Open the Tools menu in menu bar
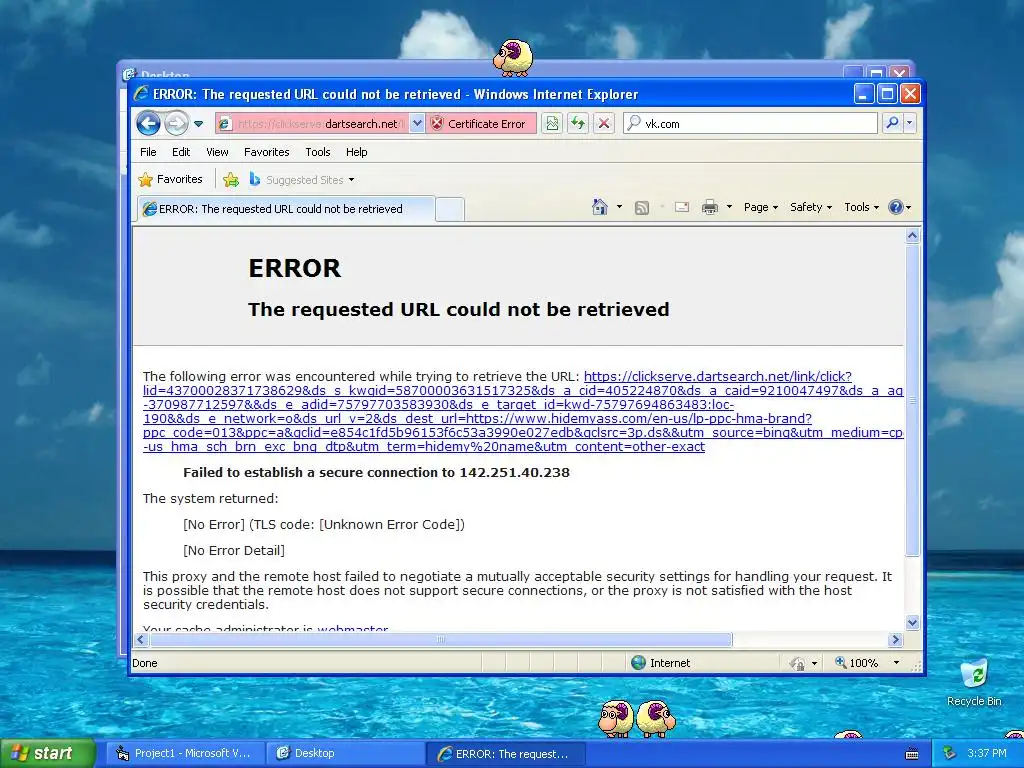The image size is (1024, 768). (317, 152)
